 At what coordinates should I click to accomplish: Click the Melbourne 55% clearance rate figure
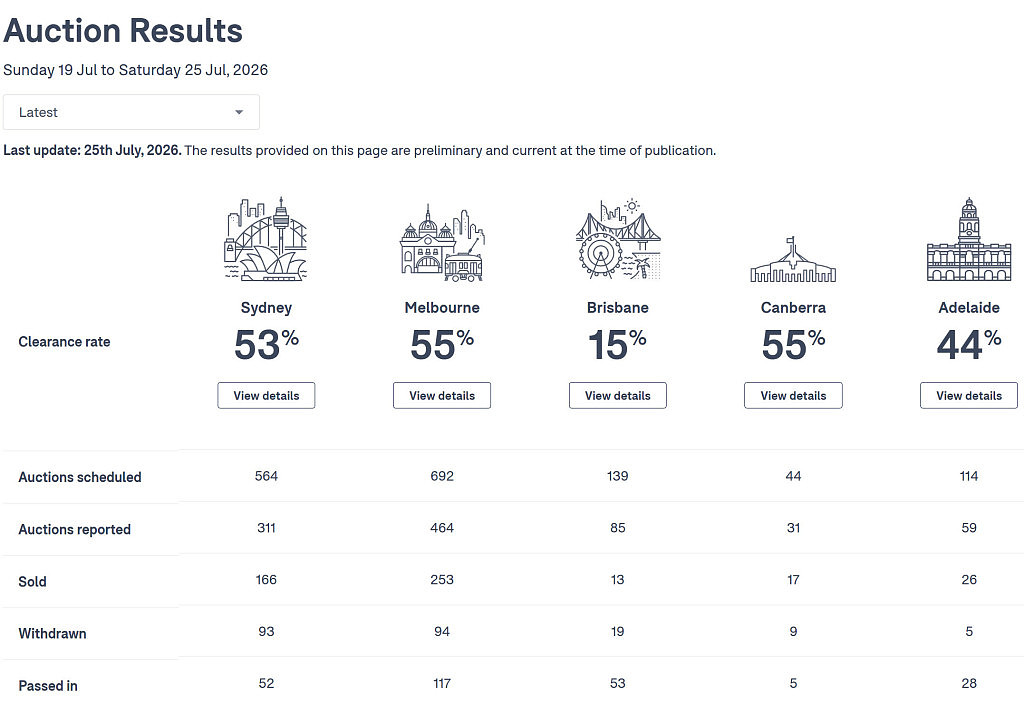coord(442,344)
